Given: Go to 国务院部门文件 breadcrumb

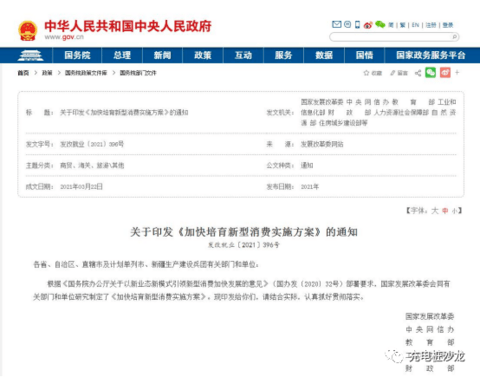Looking at the screenshot, I should (138, 73).
